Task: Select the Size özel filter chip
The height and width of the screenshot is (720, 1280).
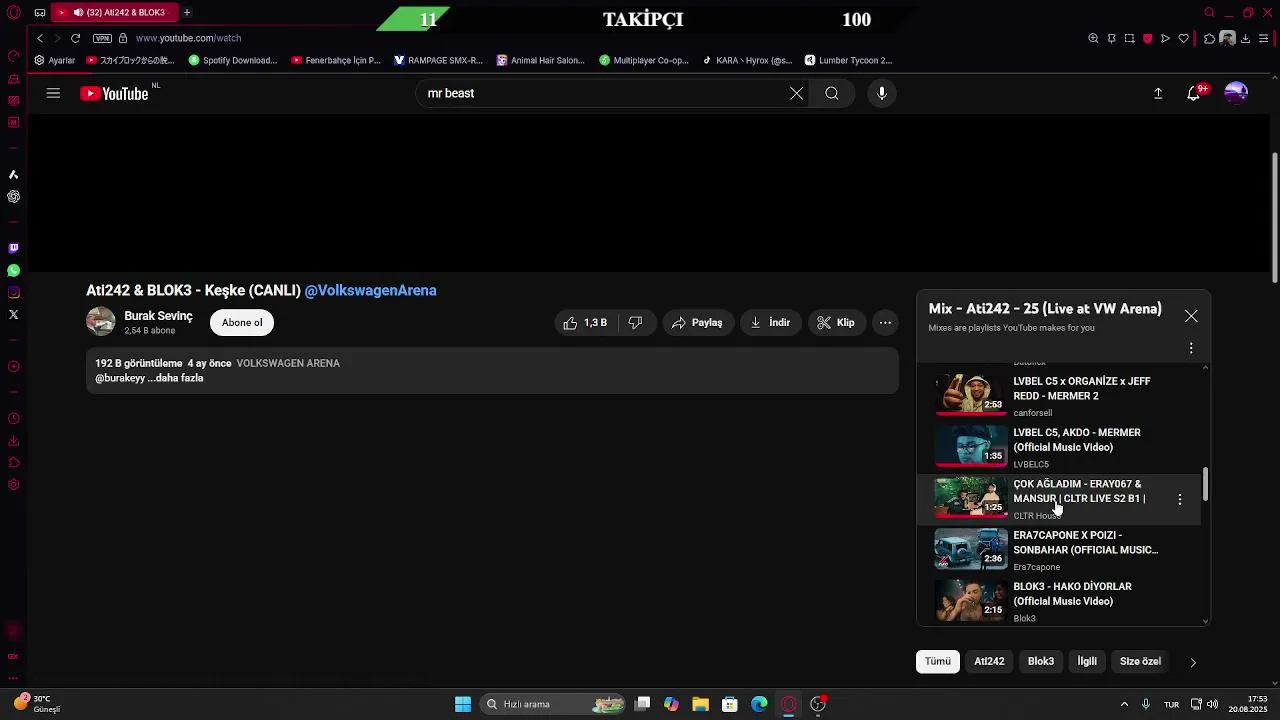Action: click(x=1140, y=661)
